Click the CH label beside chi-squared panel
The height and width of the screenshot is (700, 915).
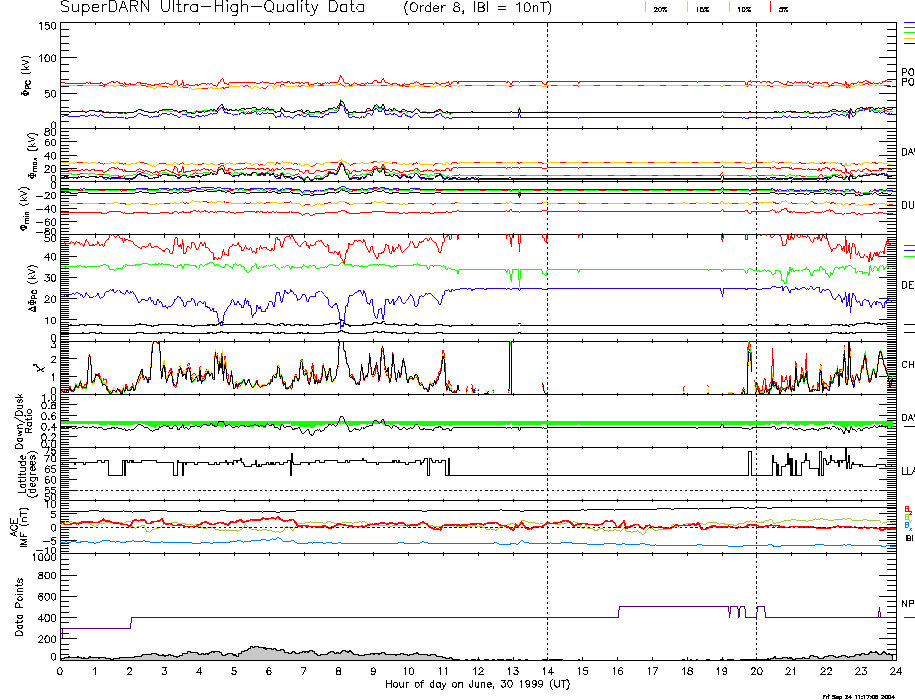(908, 365)
